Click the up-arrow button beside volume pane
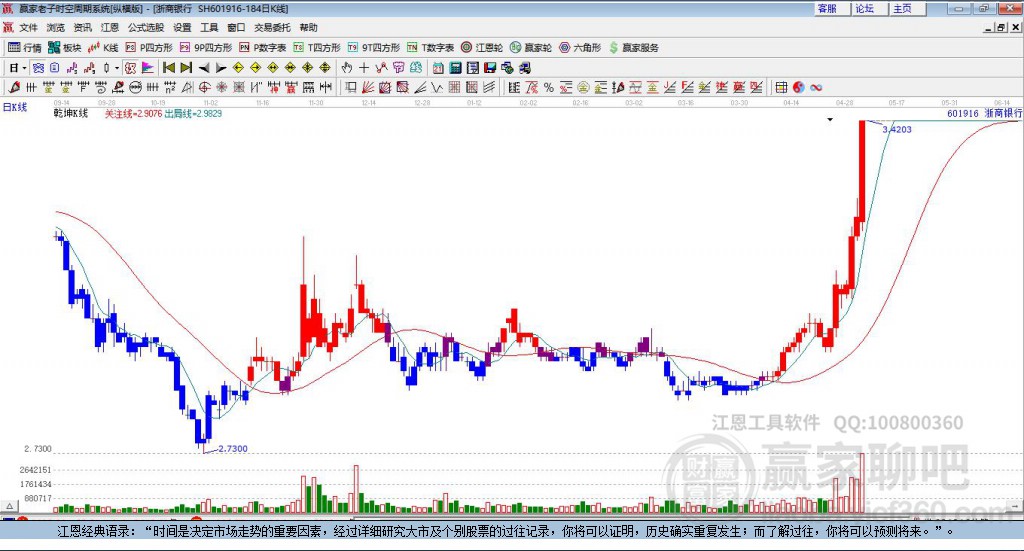 point(10,506)
